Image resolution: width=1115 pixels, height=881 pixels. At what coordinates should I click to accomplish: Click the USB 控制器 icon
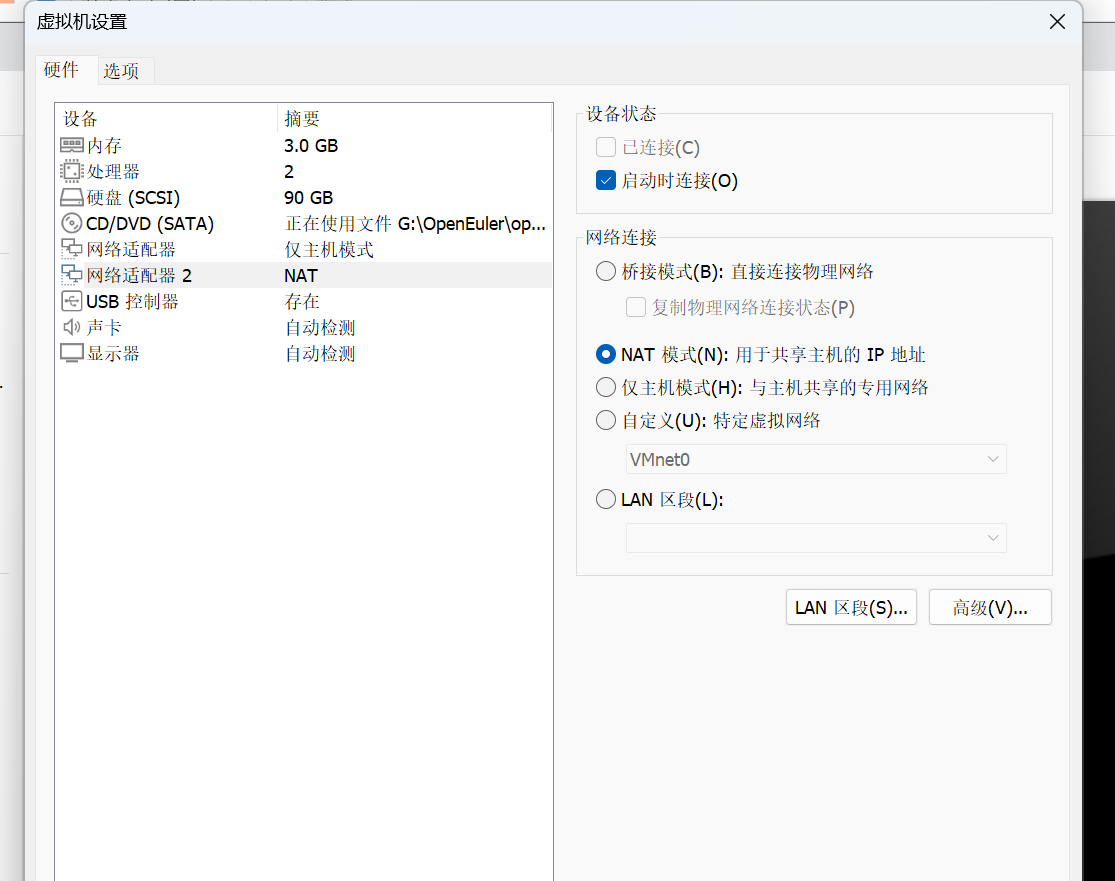click(72, 301)
